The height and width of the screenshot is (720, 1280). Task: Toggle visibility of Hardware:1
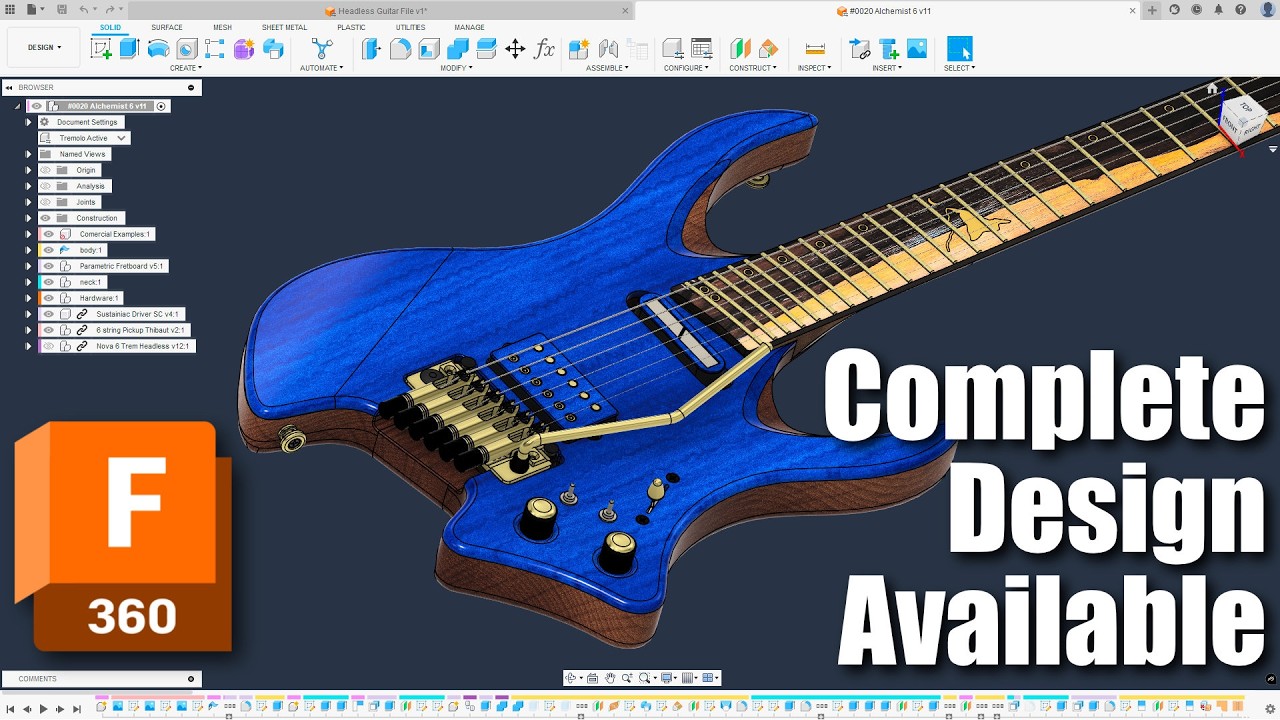point(48,298)
